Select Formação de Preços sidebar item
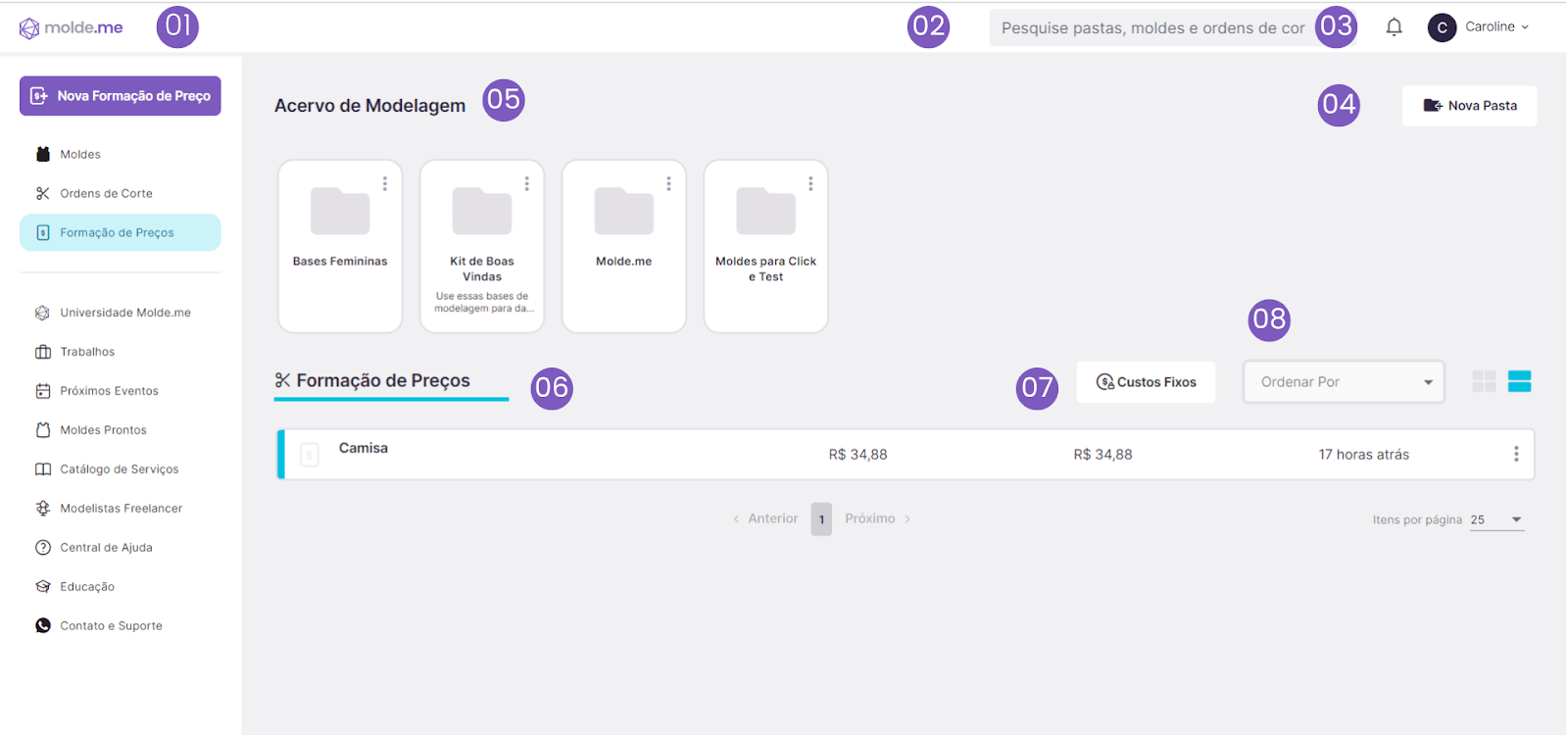 coord(121,232)
